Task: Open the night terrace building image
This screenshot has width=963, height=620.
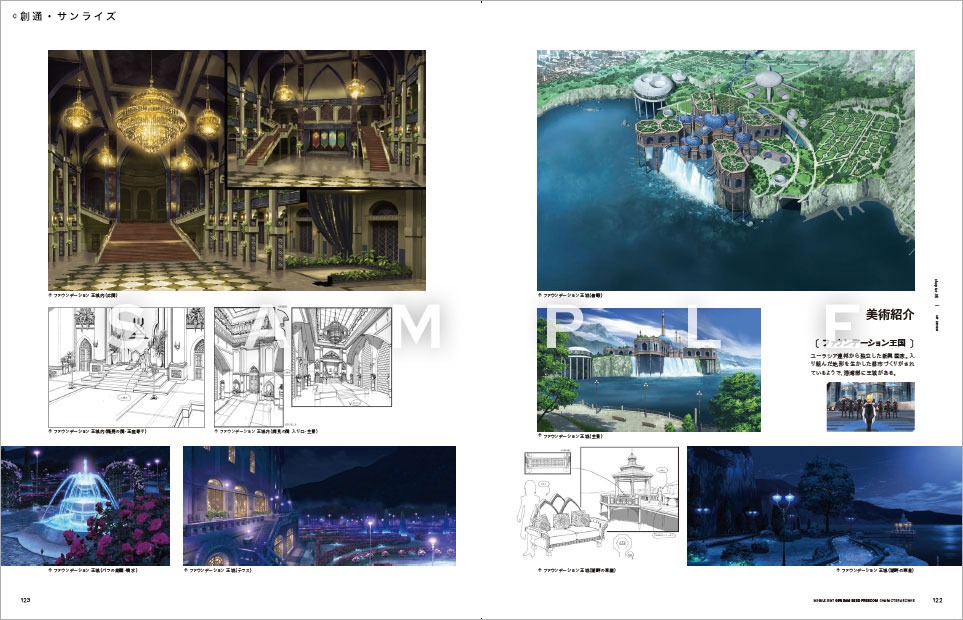Action: tap(319, 505)
